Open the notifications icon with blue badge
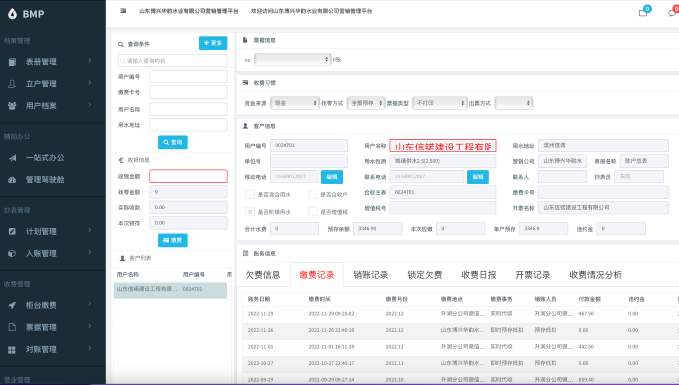679x385 pixels. (643, 12)
